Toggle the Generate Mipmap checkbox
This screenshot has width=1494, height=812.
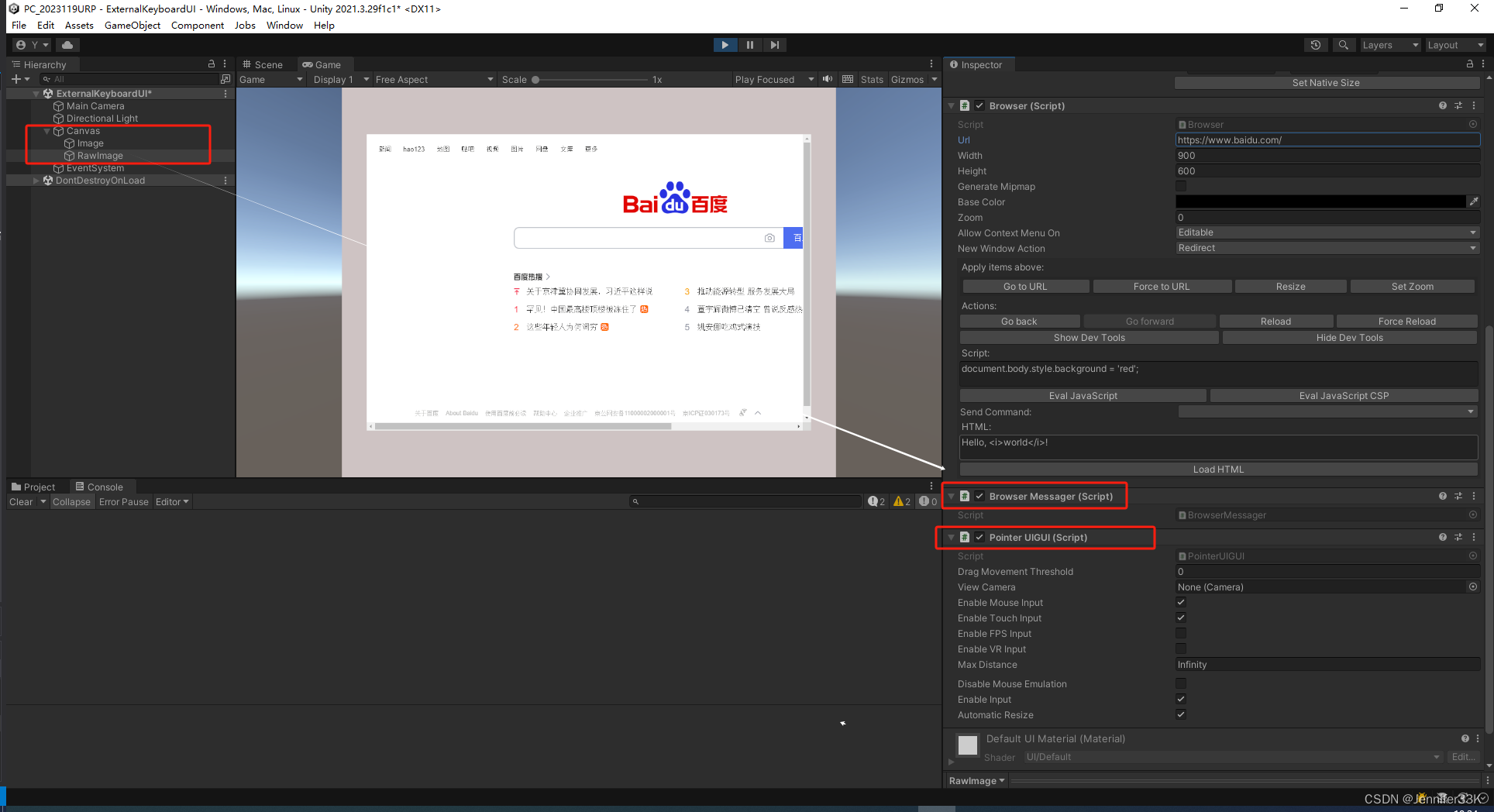tap(1181, 186)
